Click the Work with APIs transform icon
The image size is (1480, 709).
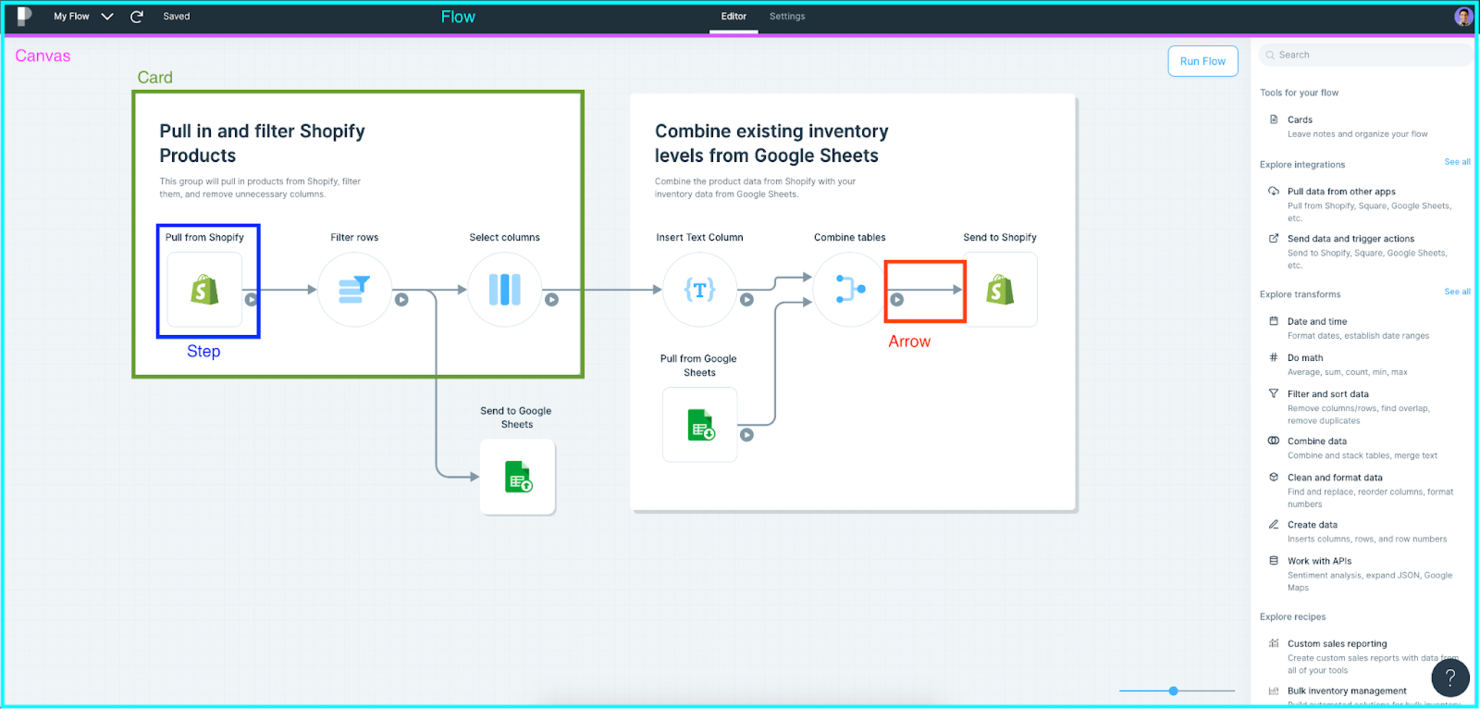pyautogui.click(x=1272, y=560)
